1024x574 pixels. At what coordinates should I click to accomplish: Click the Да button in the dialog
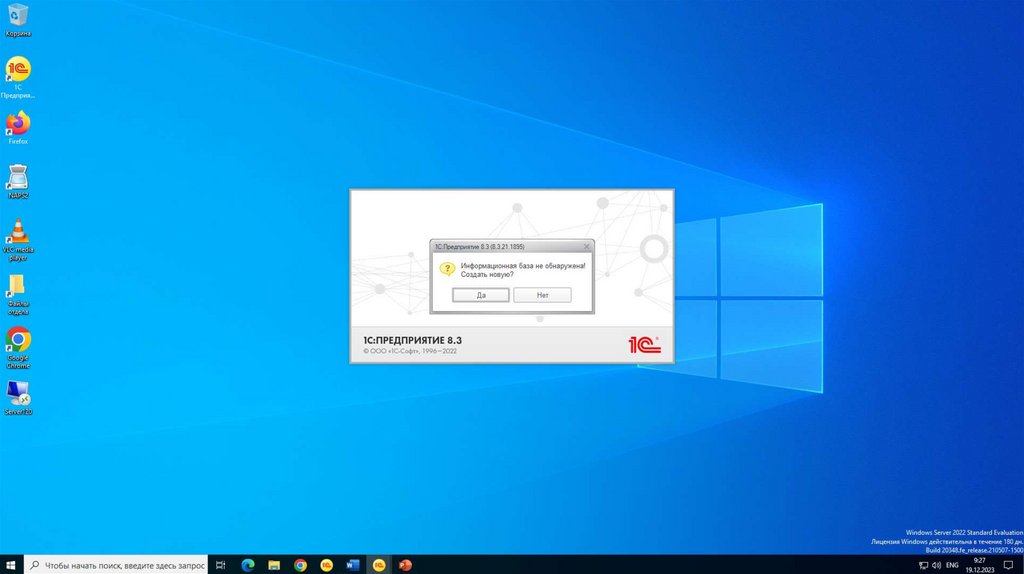coord(481,295)
